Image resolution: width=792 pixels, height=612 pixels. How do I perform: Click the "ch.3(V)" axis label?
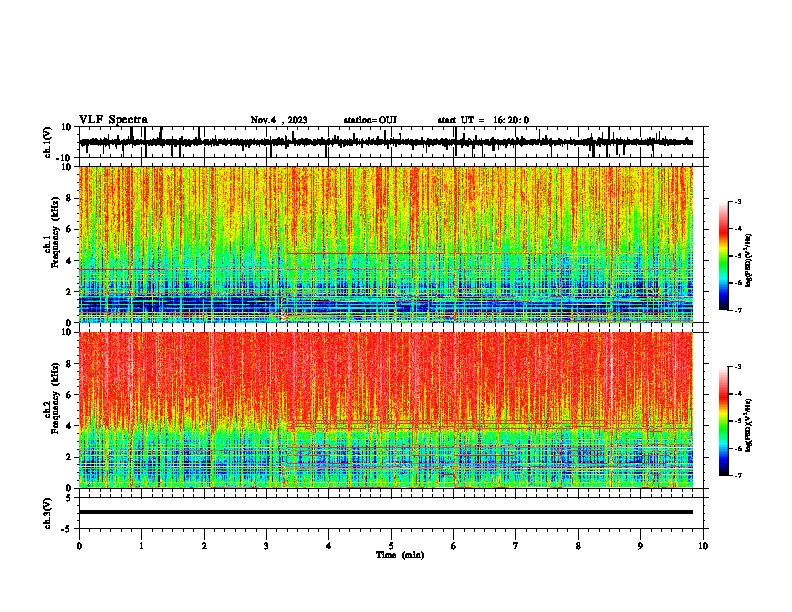tap(48, 513)
